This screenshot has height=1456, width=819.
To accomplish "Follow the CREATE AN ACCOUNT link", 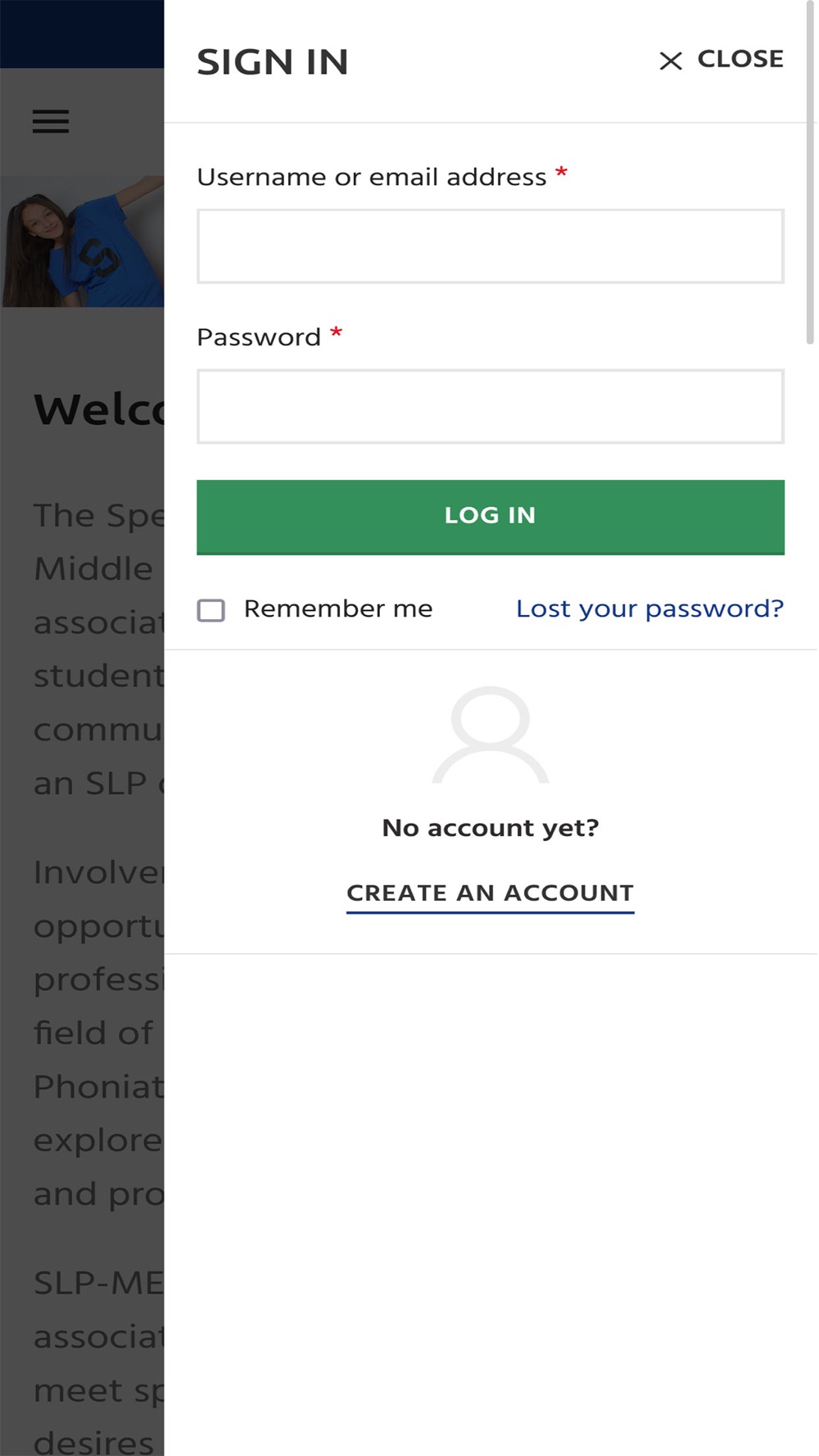I will pyautogui.click(x=491, y=893).
